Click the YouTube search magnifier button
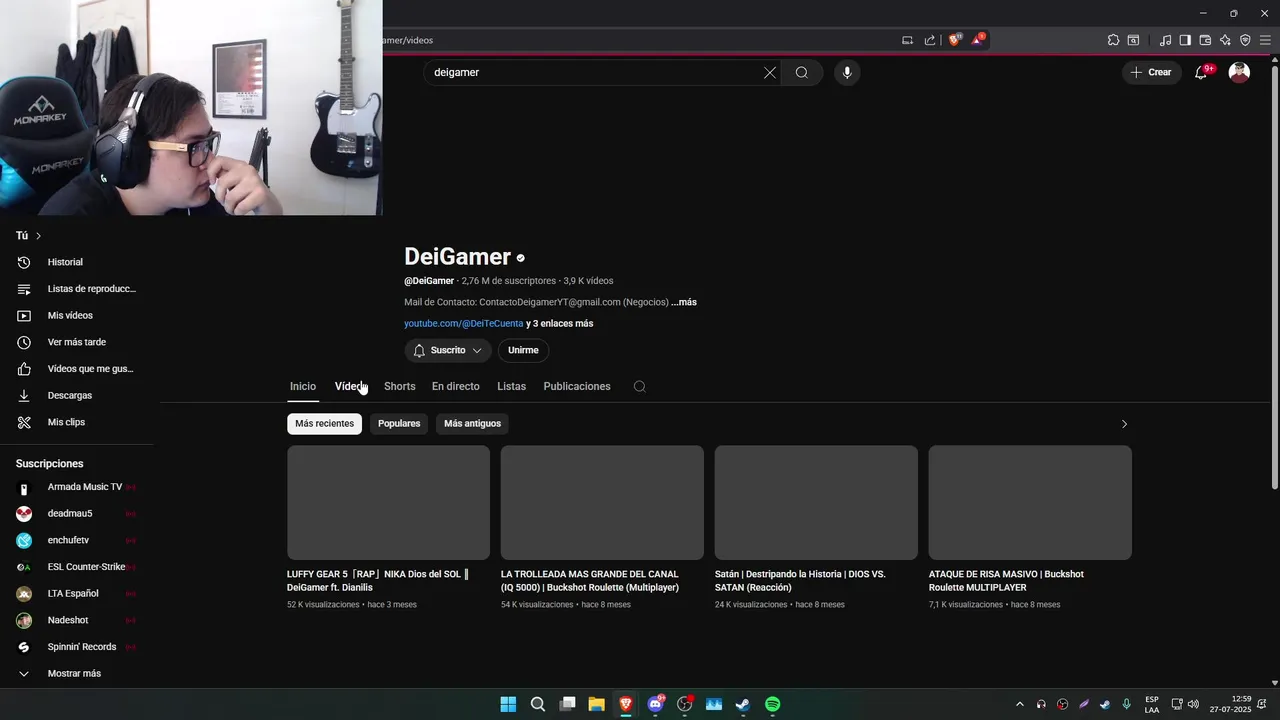1280x720 pixels. (802, 72)
